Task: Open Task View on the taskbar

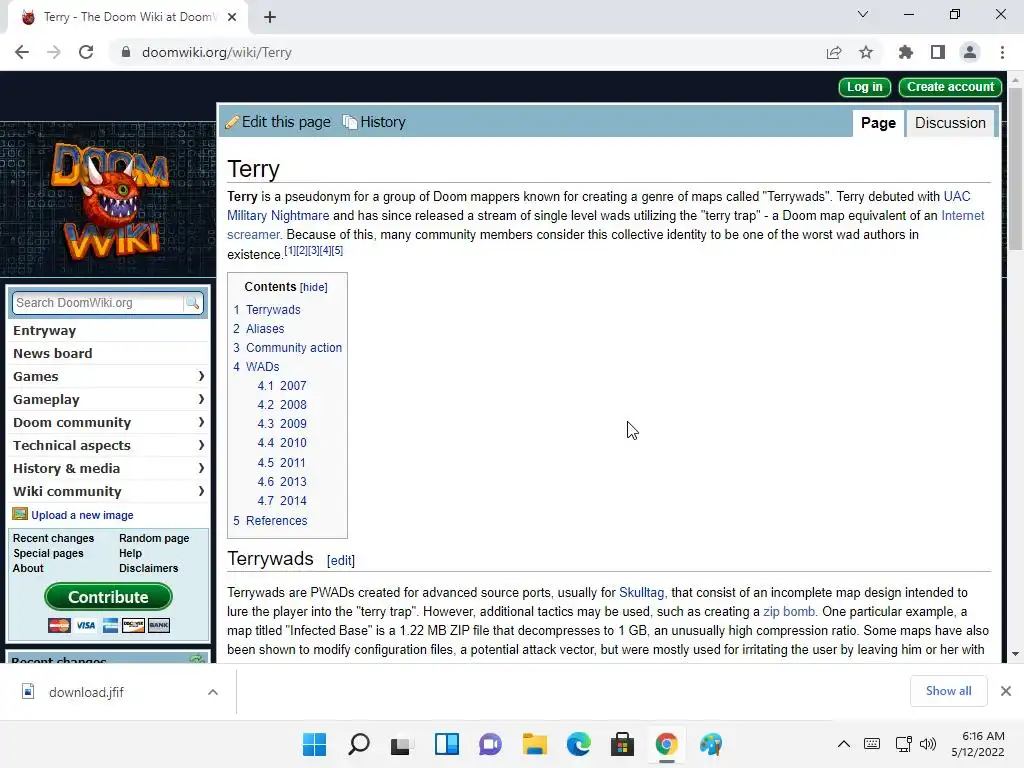Action: pyautogui.click(x=401, y=744)
